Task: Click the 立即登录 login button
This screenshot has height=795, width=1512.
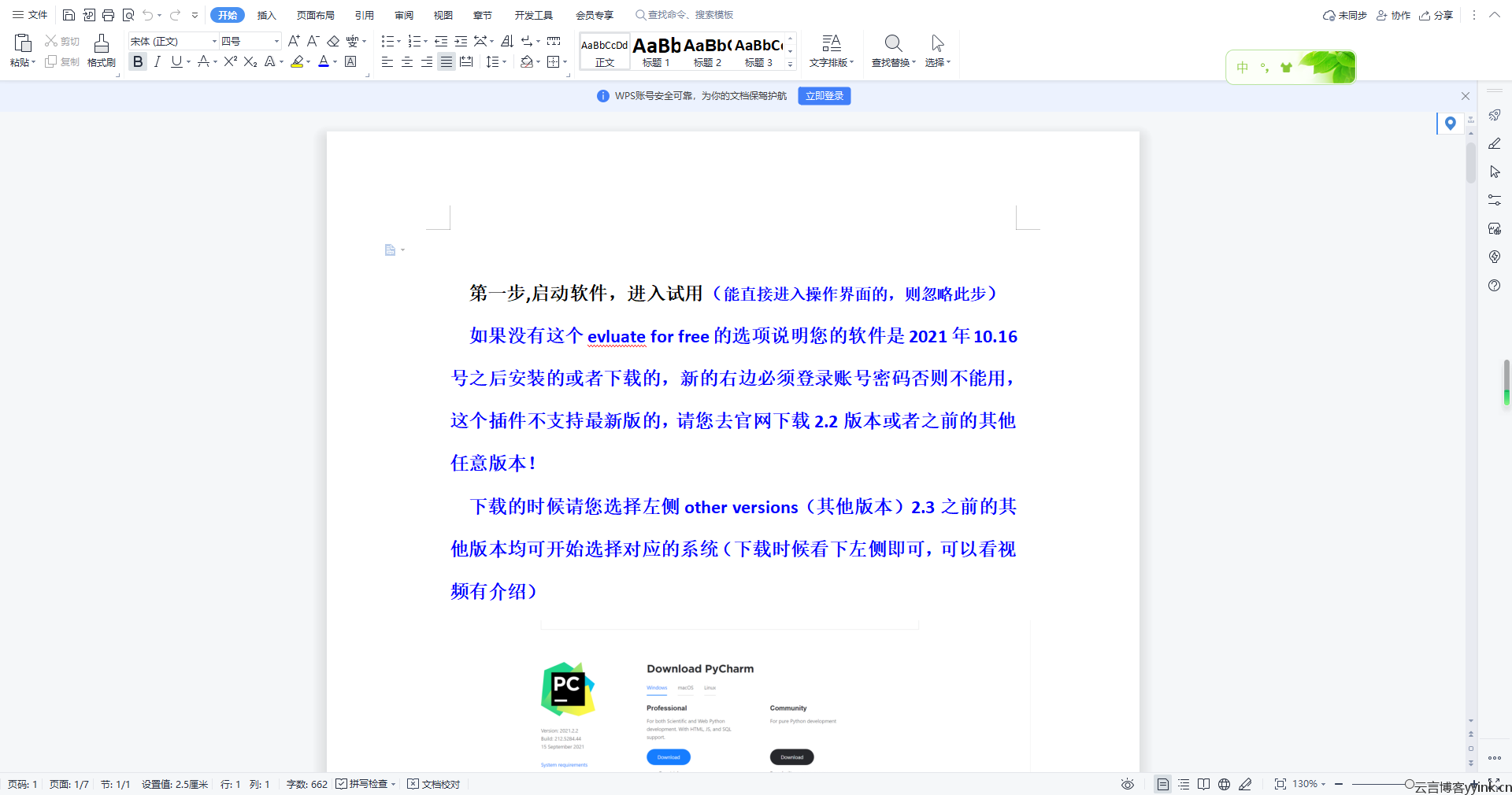Action: tap(824, 95)
